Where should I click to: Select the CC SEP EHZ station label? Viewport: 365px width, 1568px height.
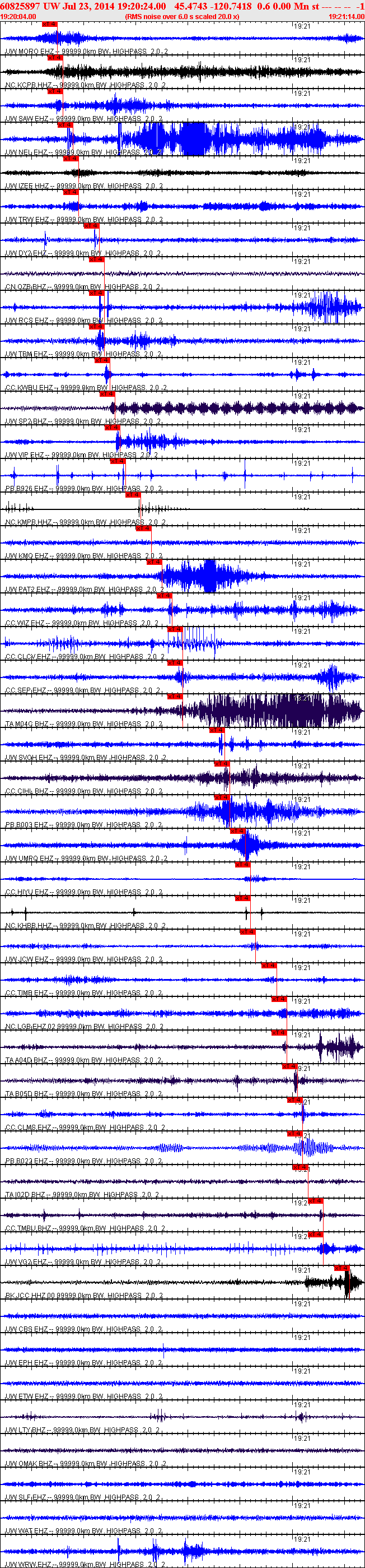pos(83,690)
